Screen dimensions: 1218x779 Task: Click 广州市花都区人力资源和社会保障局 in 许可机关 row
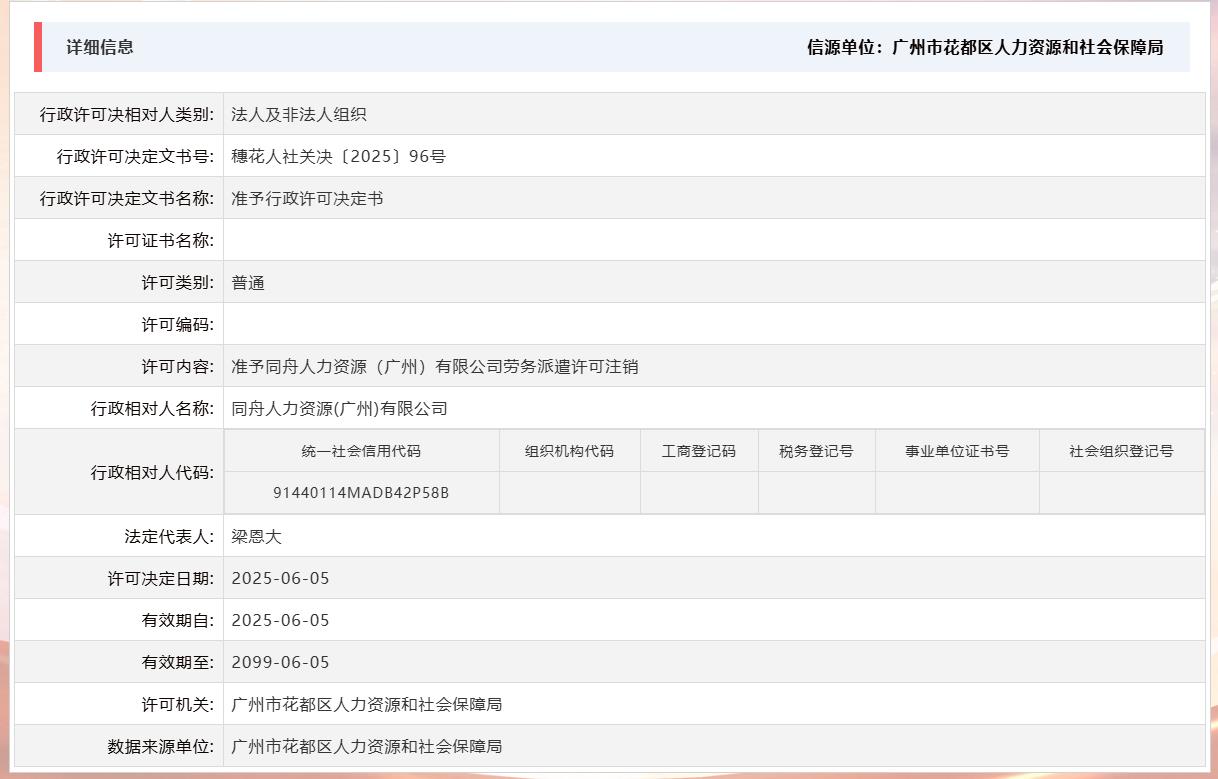366,704
